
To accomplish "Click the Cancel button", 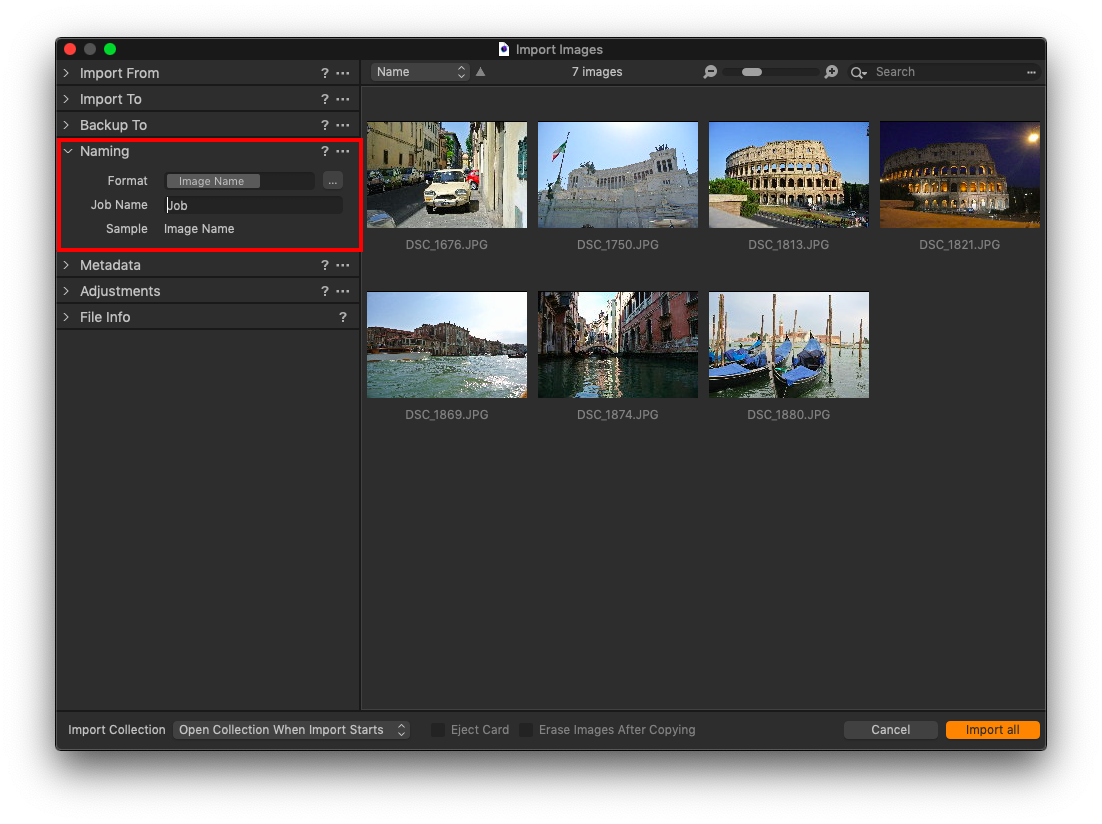I will (890, 730).
